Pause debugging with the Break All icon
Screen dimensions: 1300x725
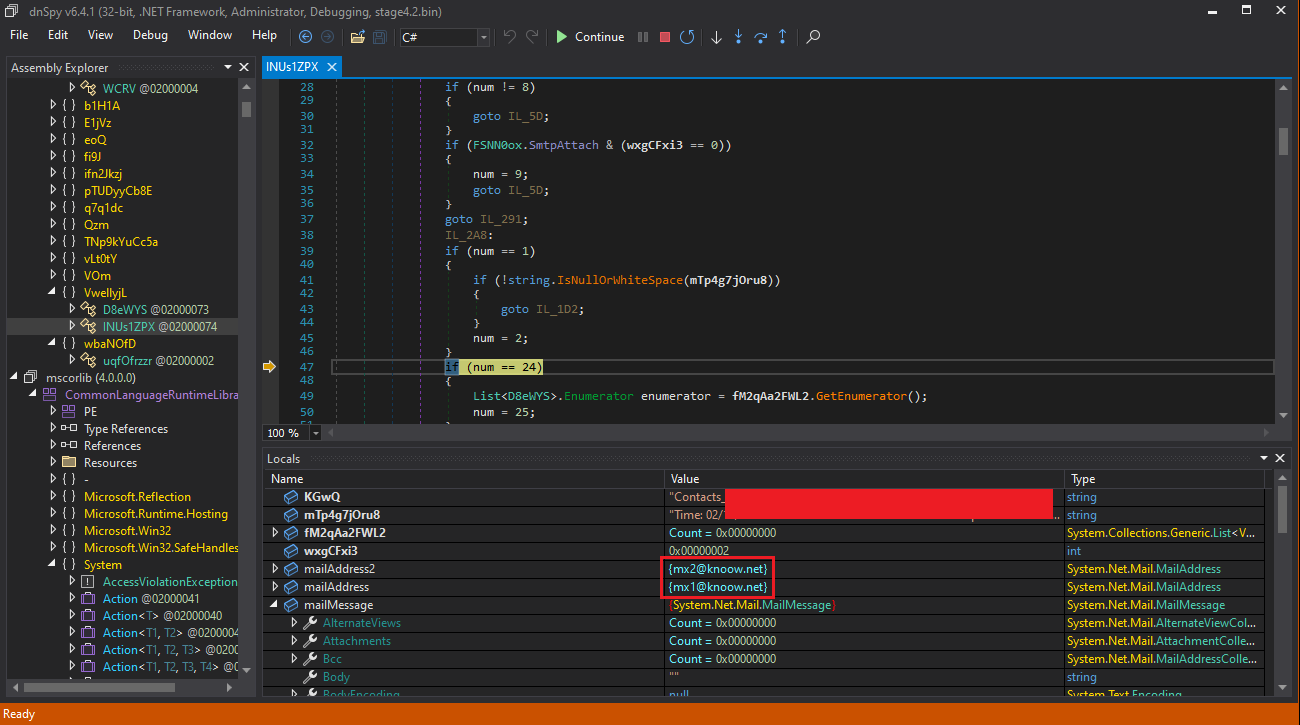tap(643, 37)
